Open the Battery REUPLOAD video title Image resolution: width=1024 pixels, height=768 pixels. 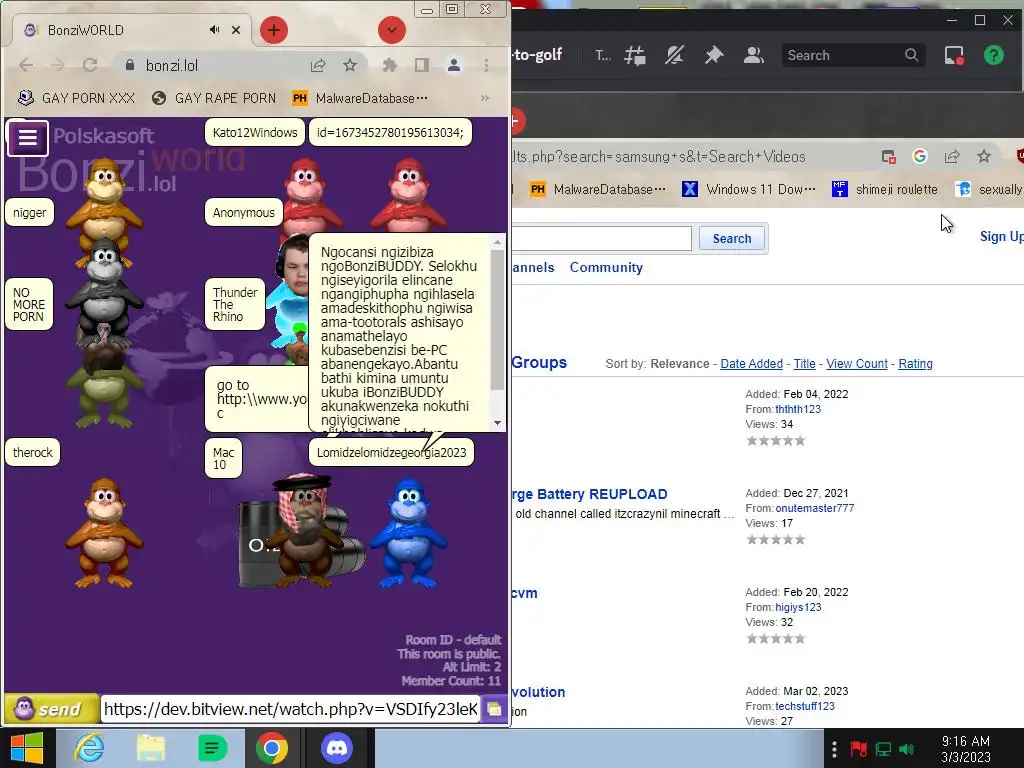(x=590, y=494)
